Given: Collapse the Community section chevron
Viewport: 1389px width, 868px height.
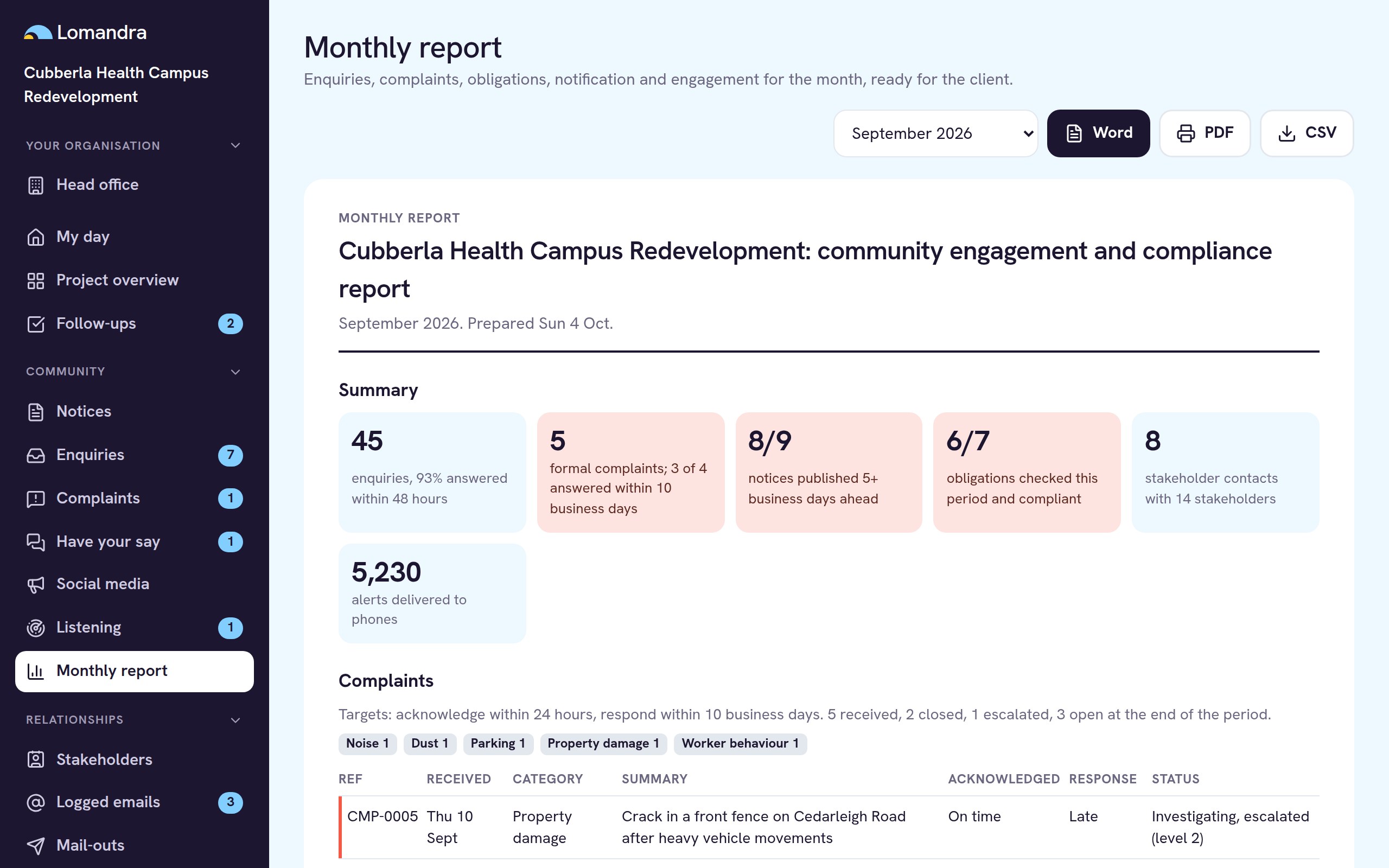Looking at the screenshot, I should click(235, 372).
